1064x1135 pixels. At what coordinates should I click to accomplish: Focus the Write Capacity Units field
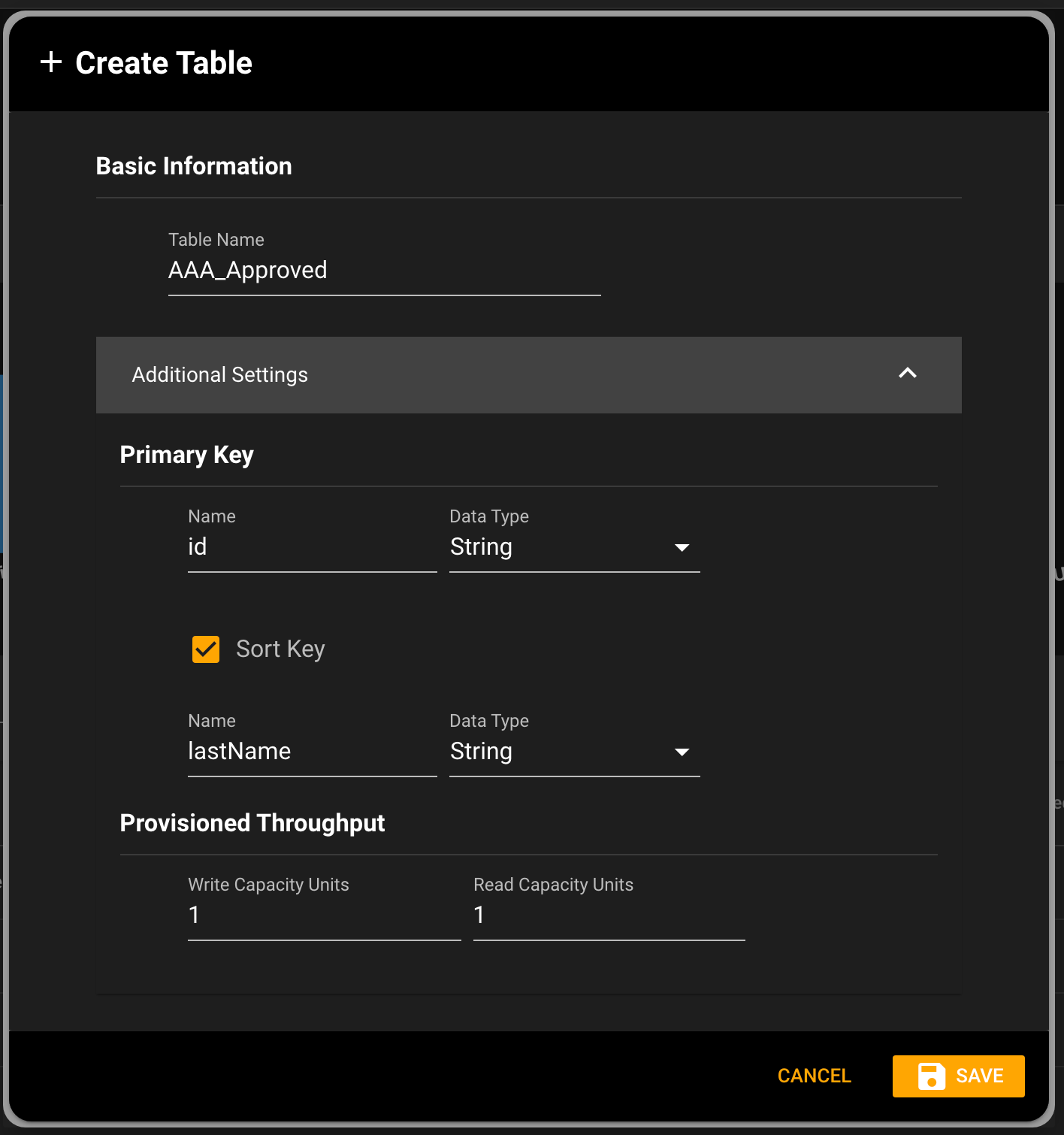325,916
